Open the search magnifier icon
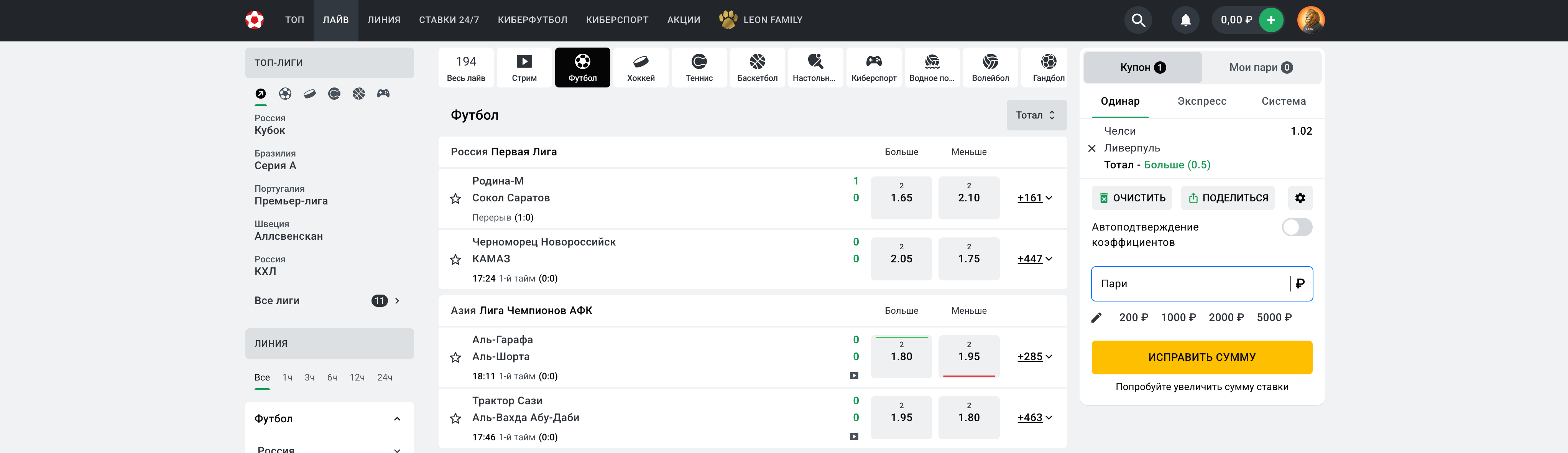The image size is (1568, 453). (1137, 20)
